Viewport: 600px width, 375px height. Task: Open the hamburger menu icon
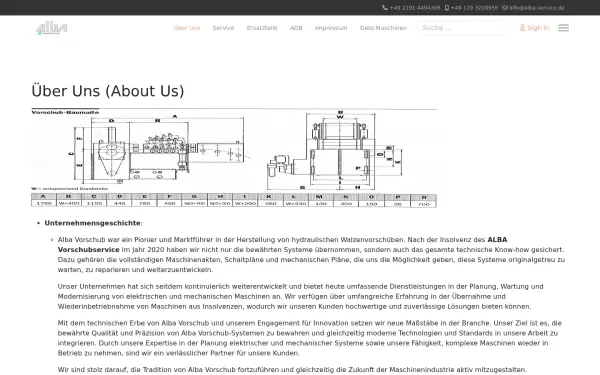[x=563, y=28]
